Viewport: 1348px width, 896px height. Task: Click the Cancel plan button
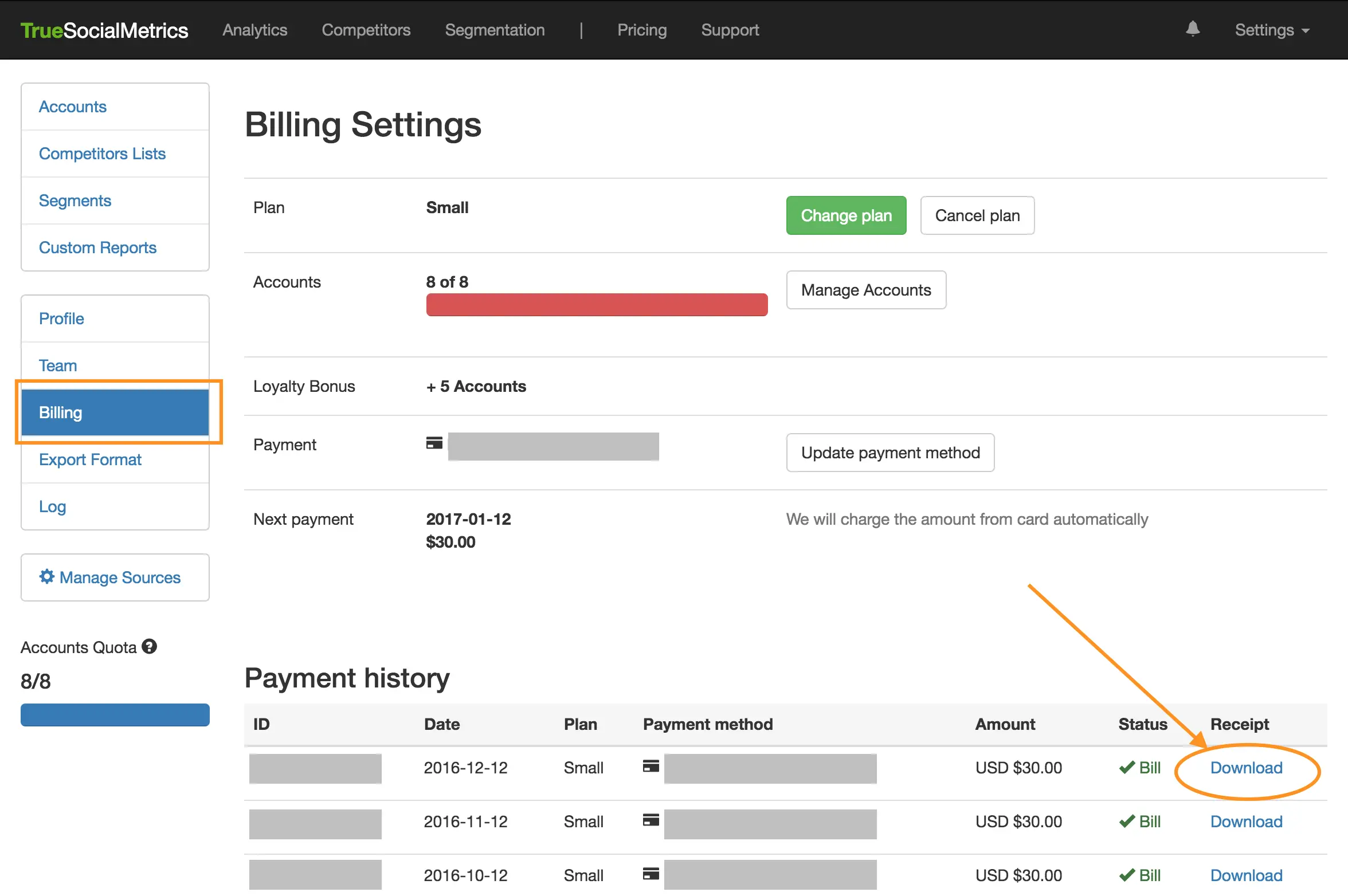[977, 215]
